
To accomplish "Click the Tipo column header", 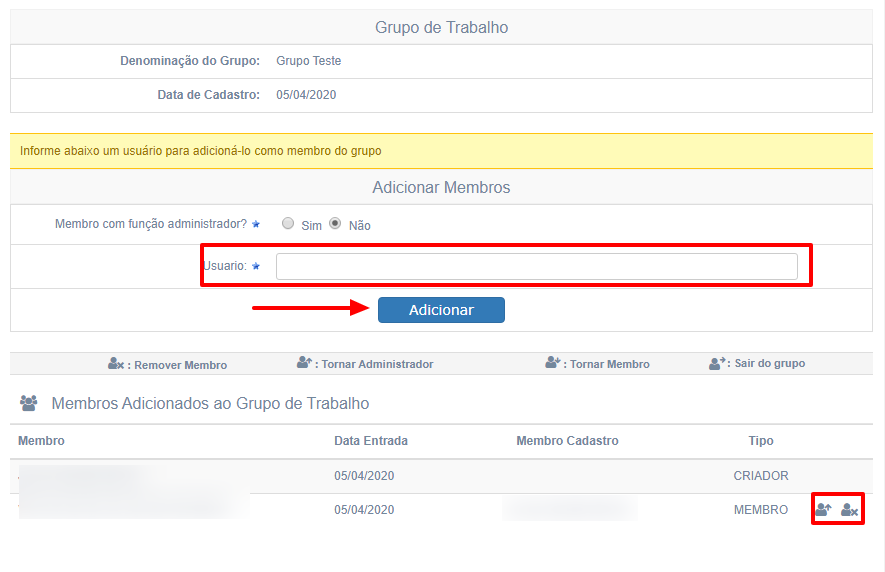I will (x=761, y=441).
